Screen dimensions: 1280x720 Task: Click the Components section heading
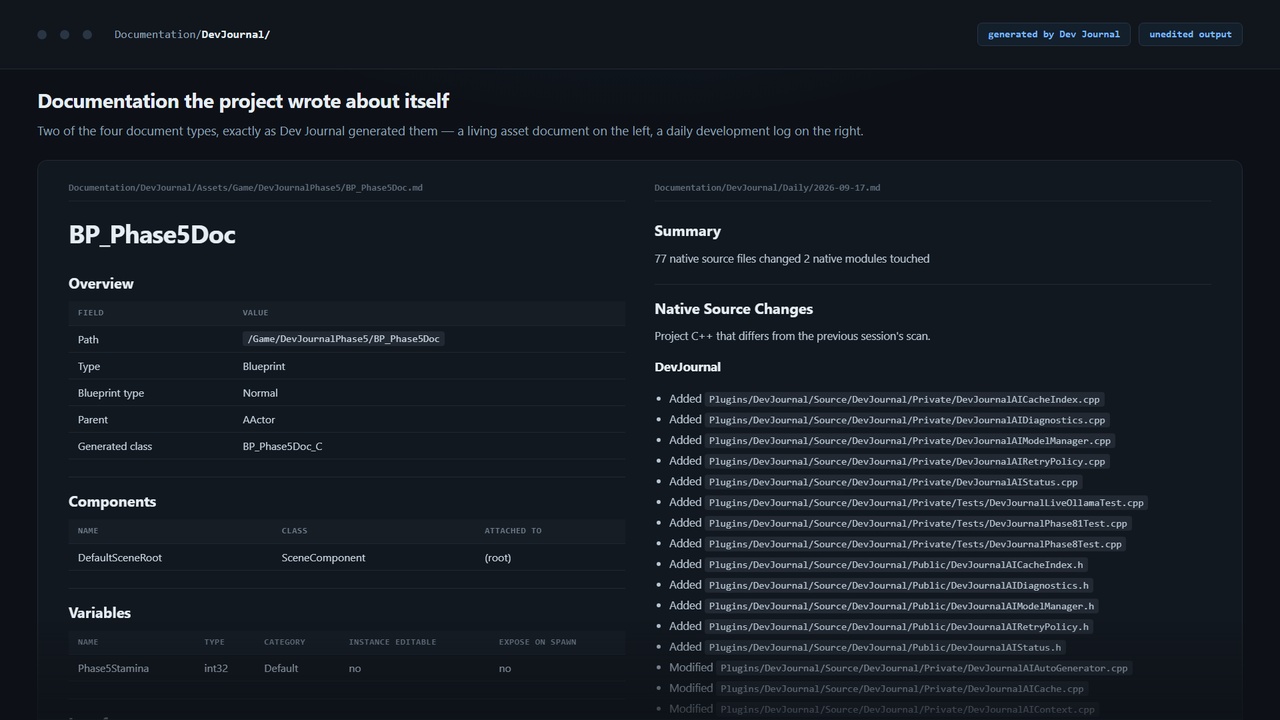click(112, 502)
